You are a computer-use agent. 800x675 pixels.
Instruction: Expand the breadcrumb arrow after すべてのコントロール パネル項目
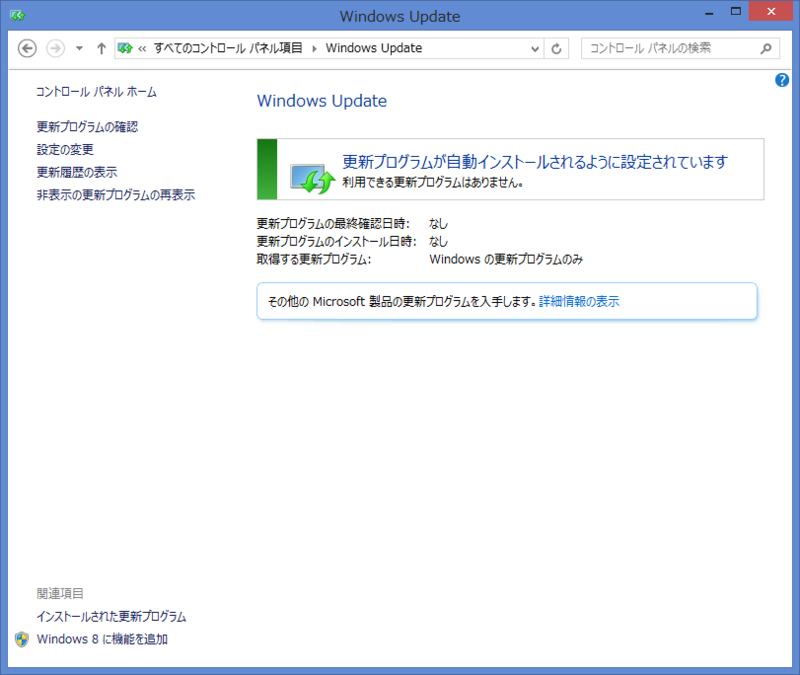[314, 48]
